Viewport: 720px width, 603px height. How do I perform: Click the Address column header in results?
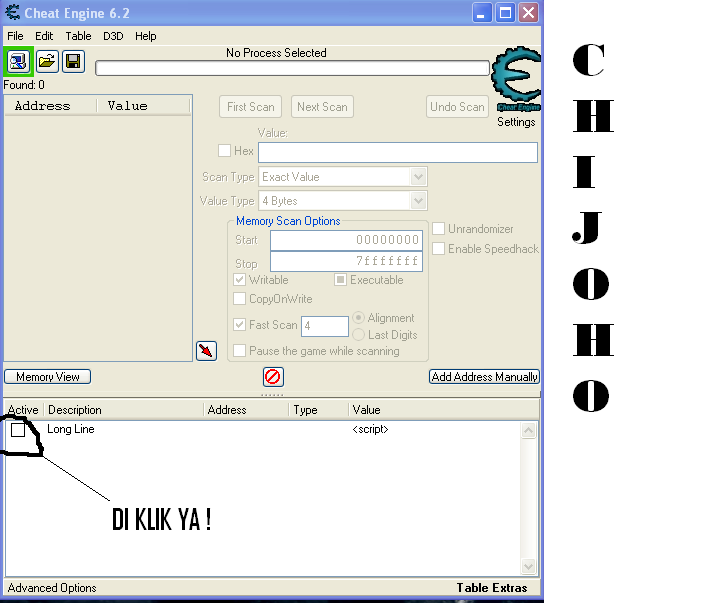pos(51,106)
